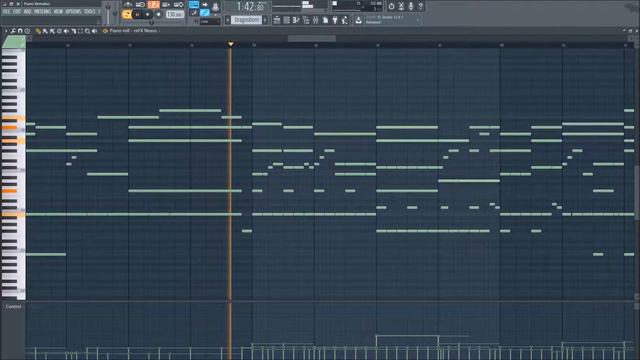Click the play/pause transport button

pos(138,14)
